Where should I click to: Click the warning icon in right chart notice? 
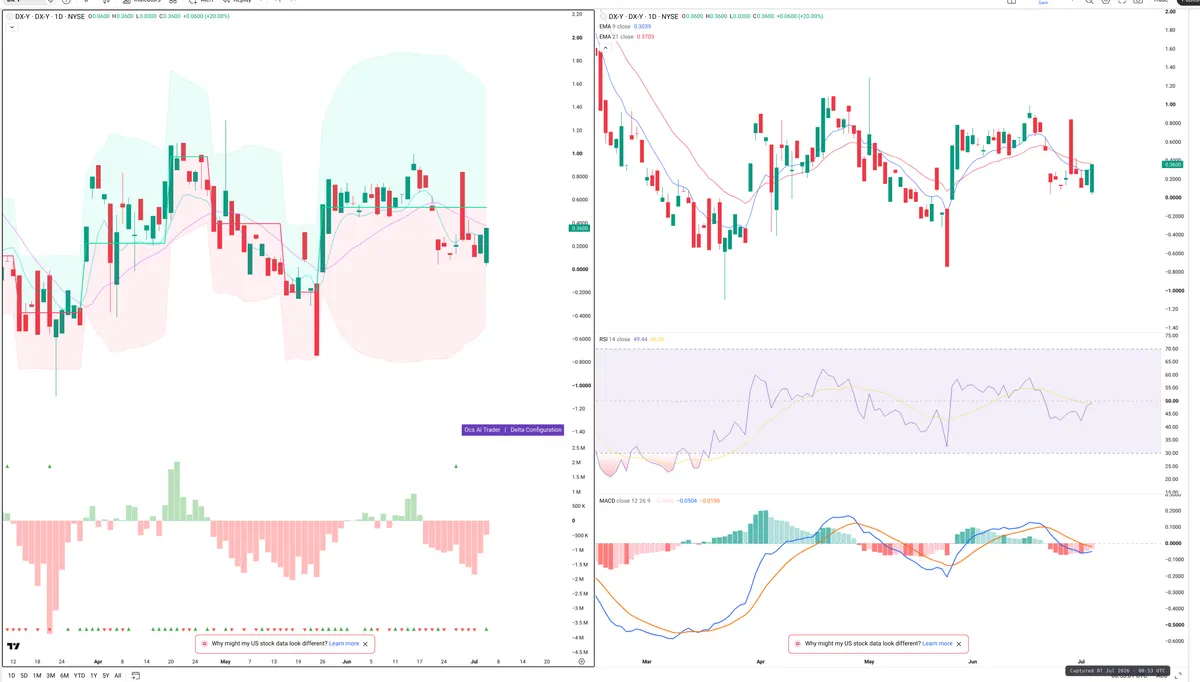click(x=797, y=644)
